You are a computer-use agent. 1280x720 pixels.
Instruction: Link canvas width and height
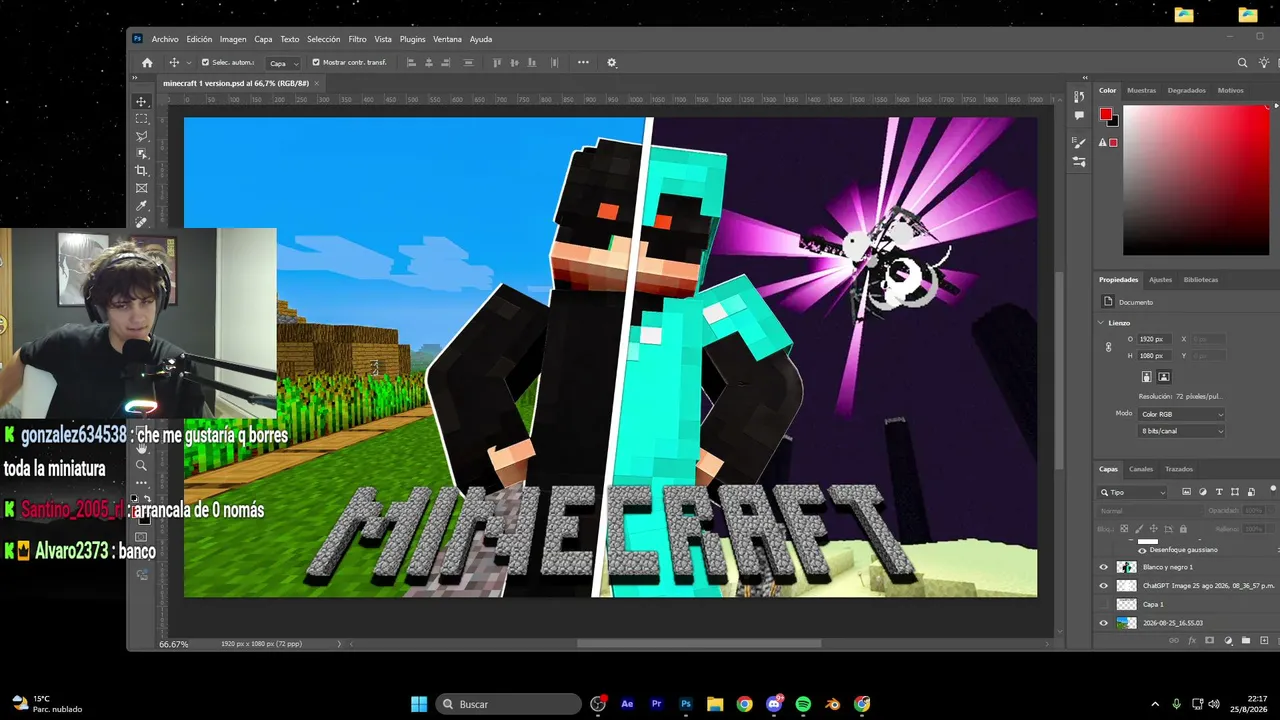(x=1108, y=347)
